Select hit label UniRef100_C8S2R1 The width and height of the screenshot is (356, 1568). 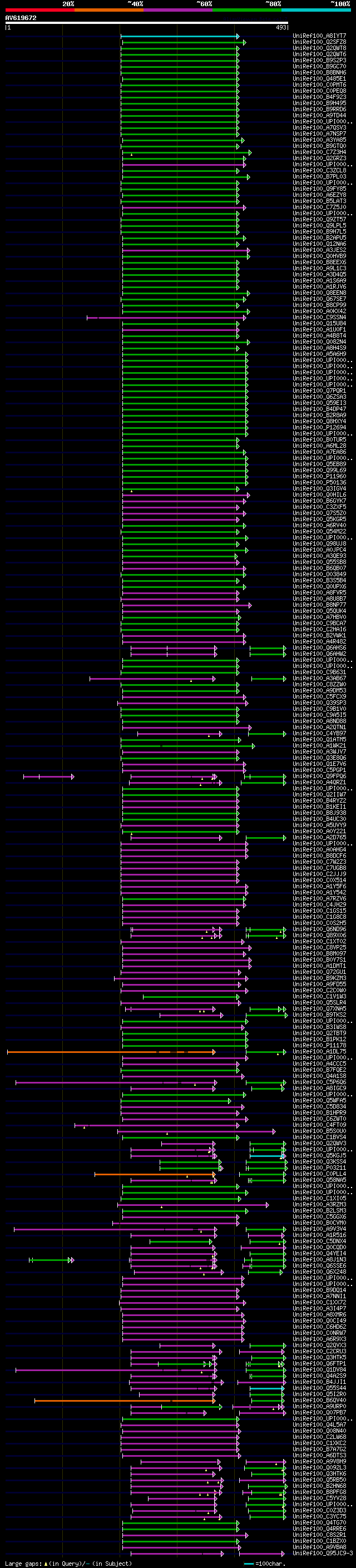(319, 1535)
